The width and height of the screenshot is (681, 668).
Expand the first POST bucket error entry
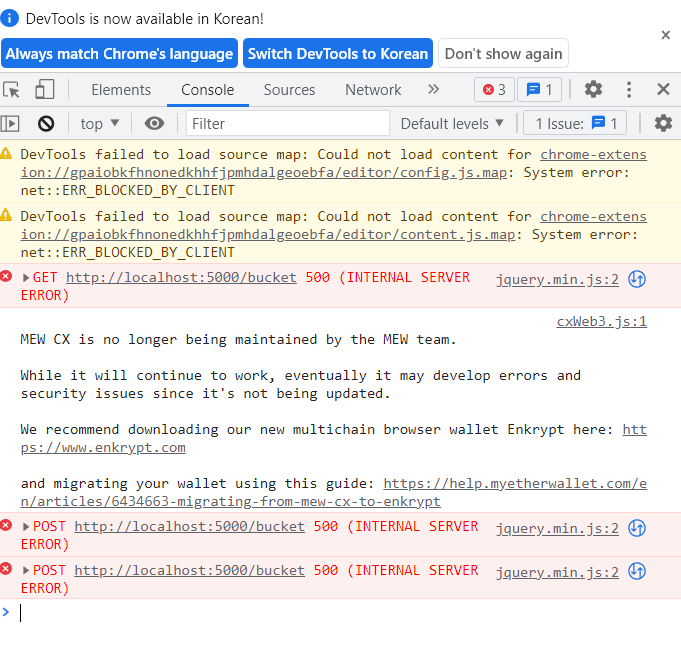[26, 526]
